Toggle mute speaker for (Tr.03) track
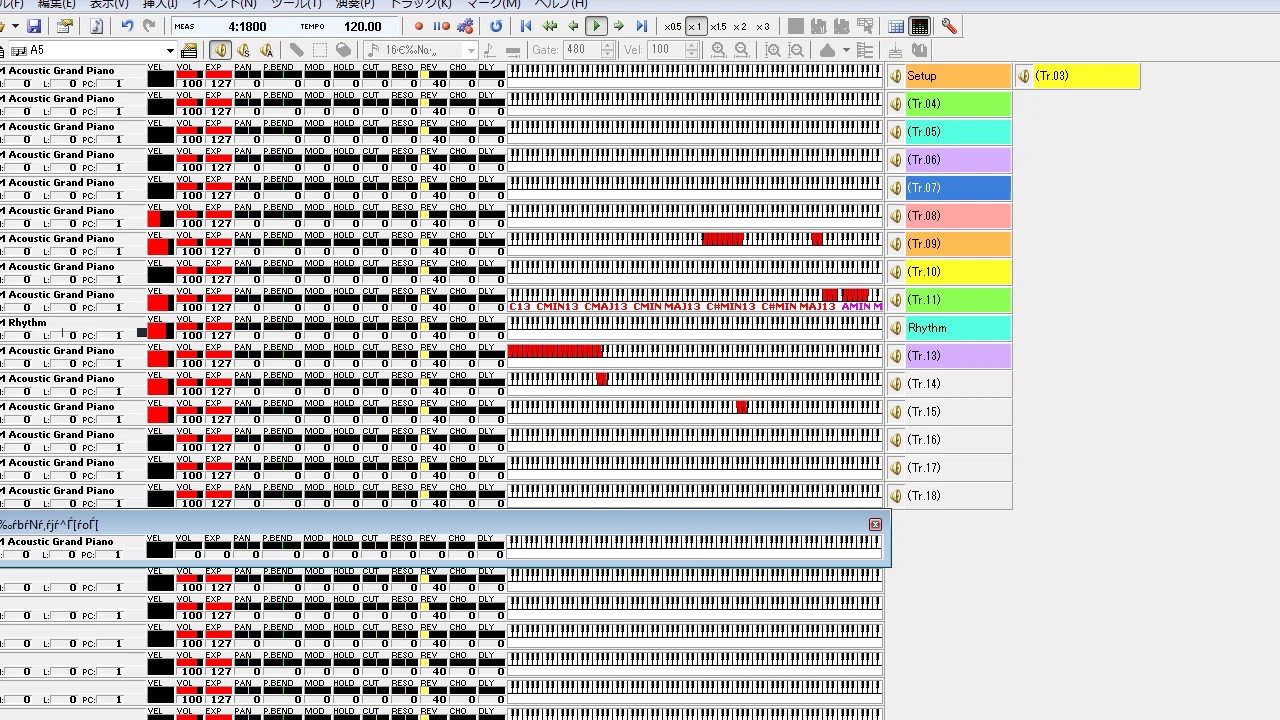The height and width of the screenshot is (720, 1280). coord(1024,76)
